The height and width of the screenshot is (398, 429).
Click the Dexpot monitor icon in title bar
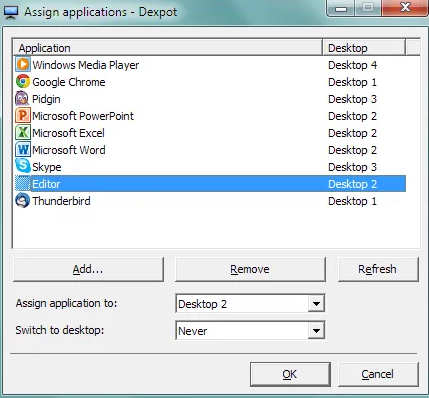tap(10, 12)
